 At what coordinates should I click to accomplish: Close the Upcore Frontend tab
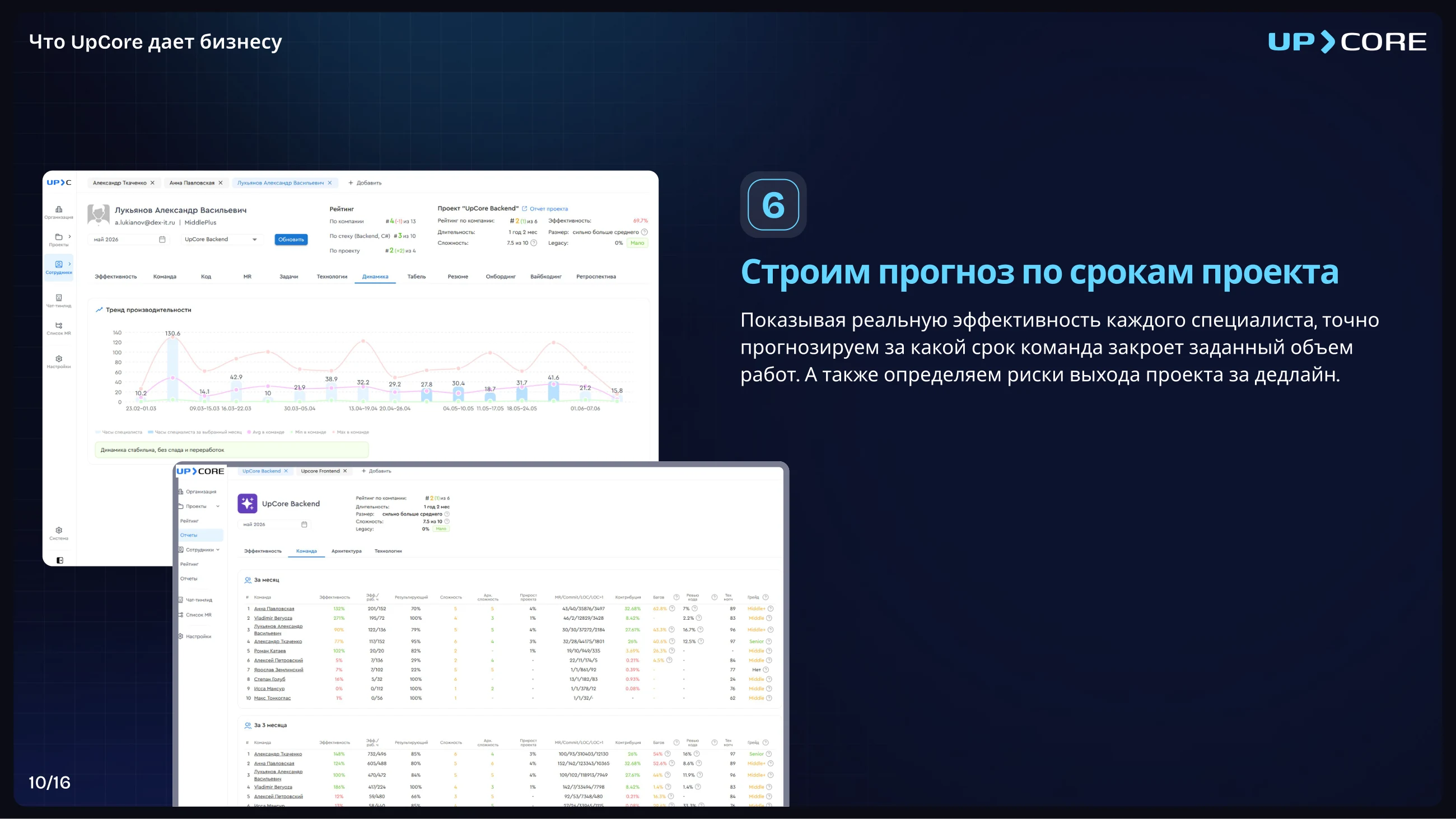click(x=345, y=471)
